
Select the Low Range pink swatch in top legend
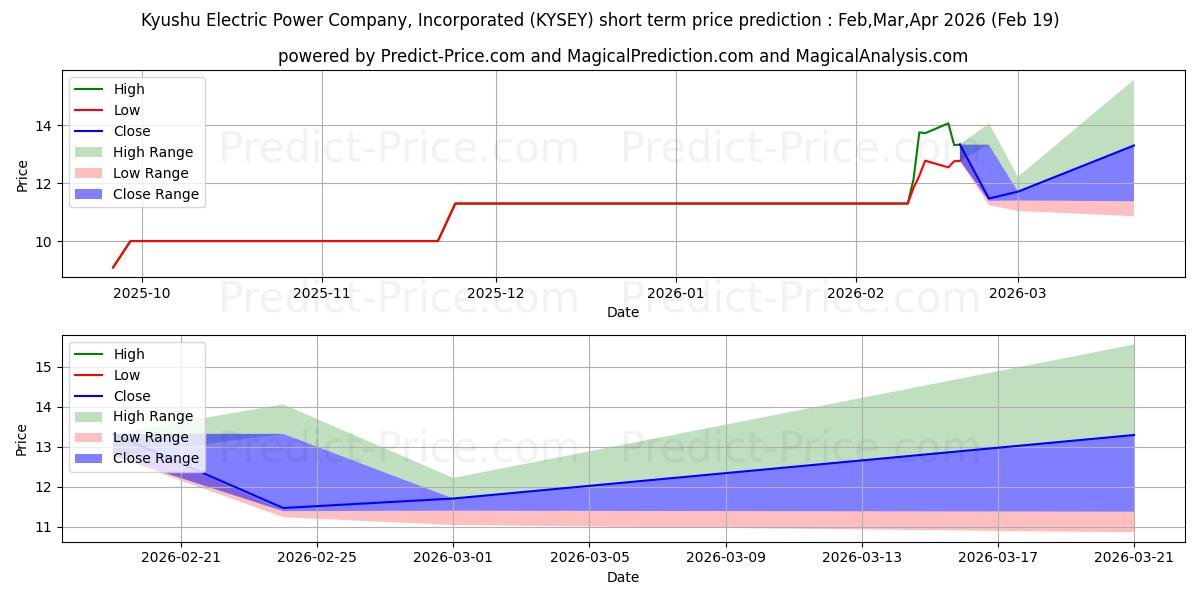pyautogui.click(x=89, y=173)
